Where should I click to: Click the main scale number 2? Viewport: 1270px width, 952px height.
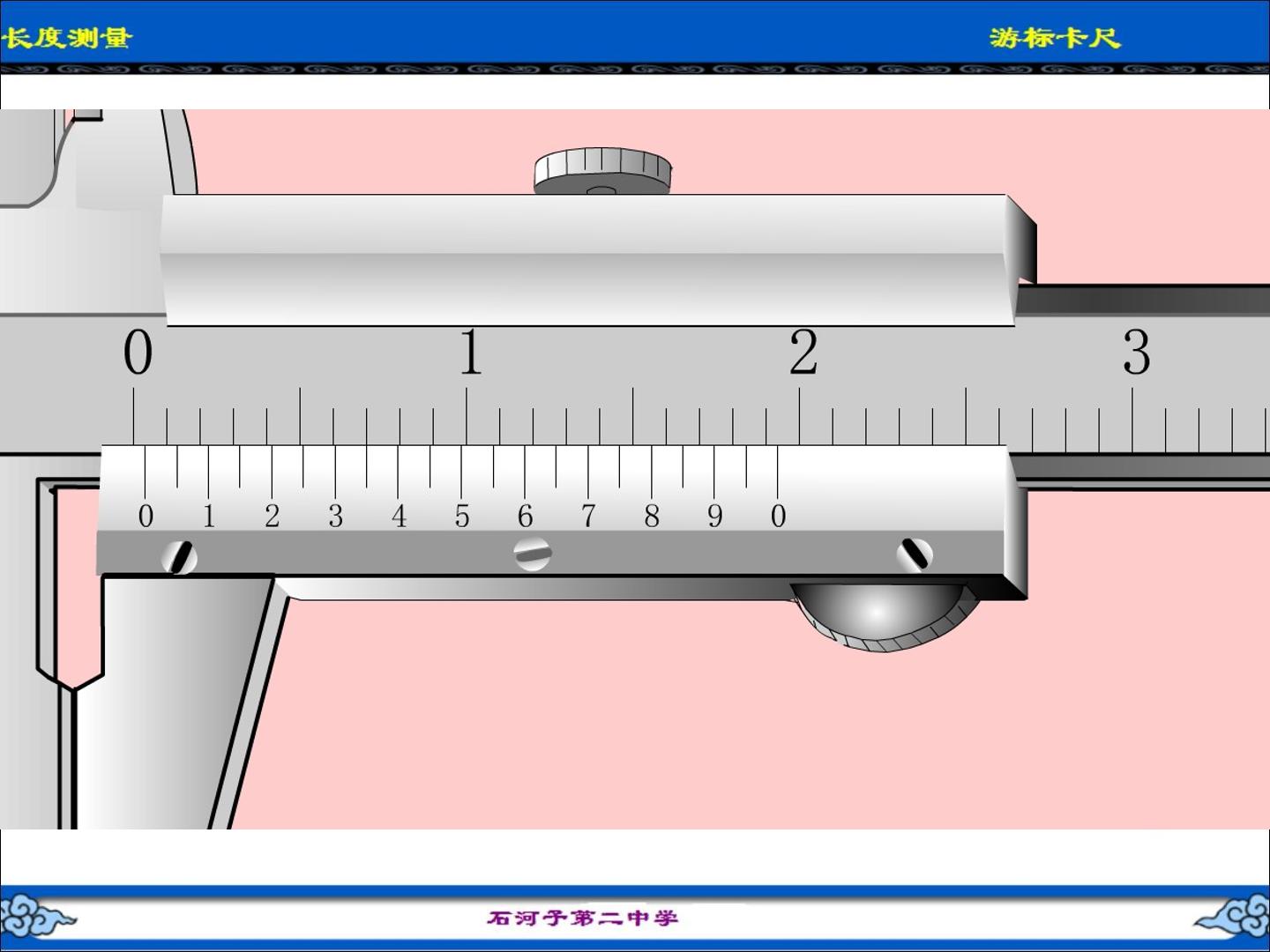click(803, 352)
